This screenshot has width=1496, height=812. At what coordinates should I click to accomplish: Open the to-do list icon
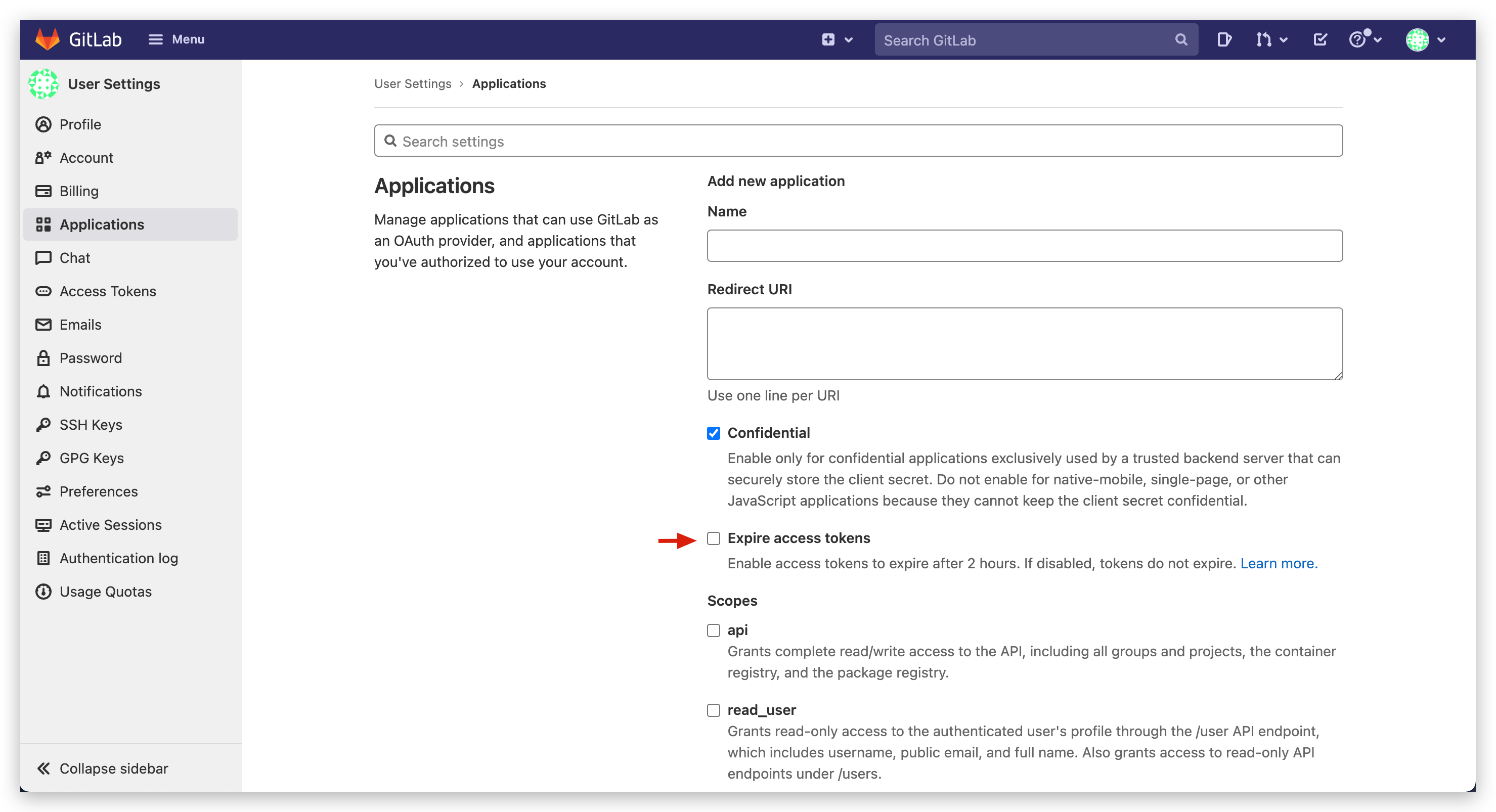[1319, 39]
